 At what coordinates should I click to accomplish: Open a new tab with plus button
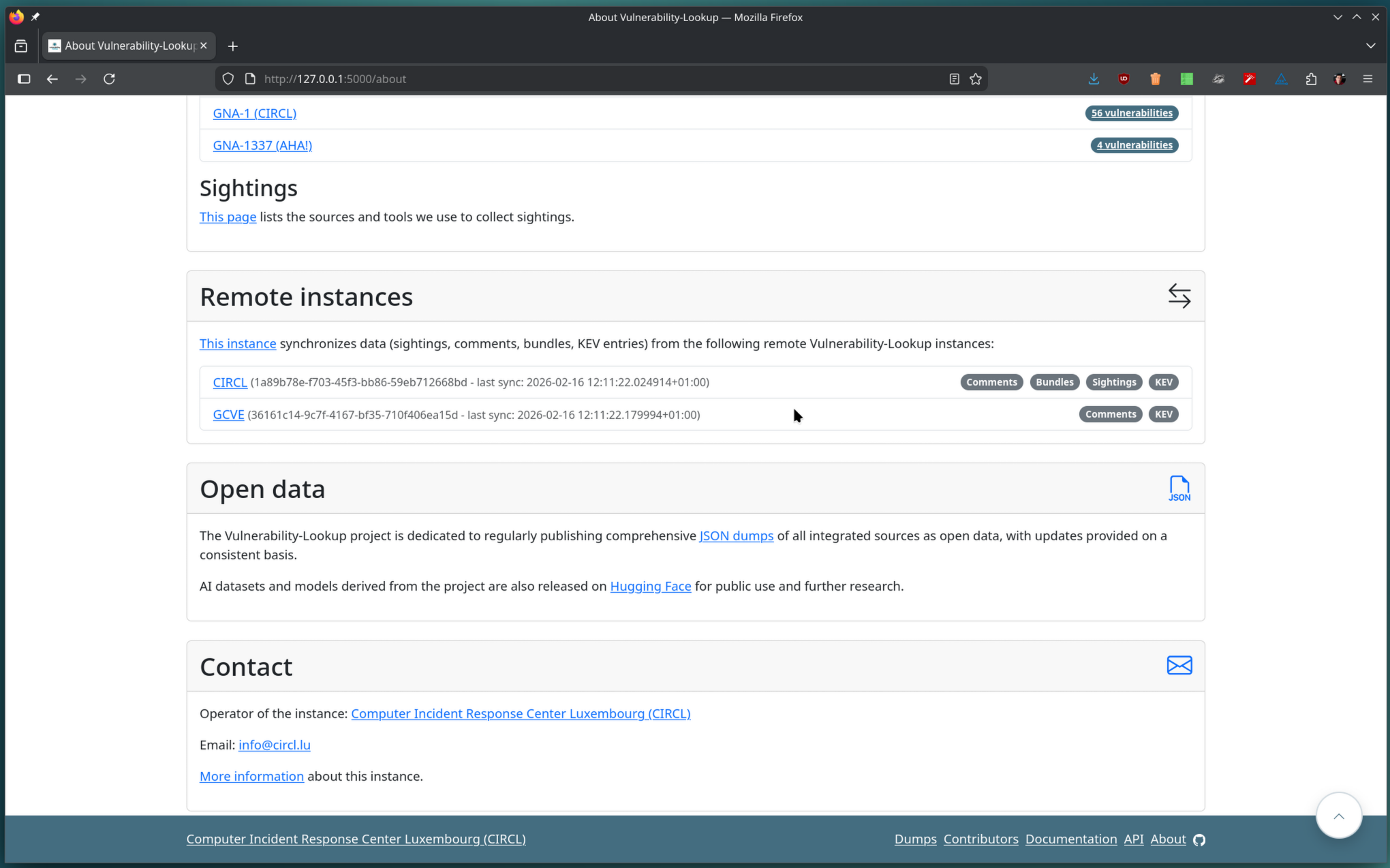pyautogui.click(x=233, y=46)
